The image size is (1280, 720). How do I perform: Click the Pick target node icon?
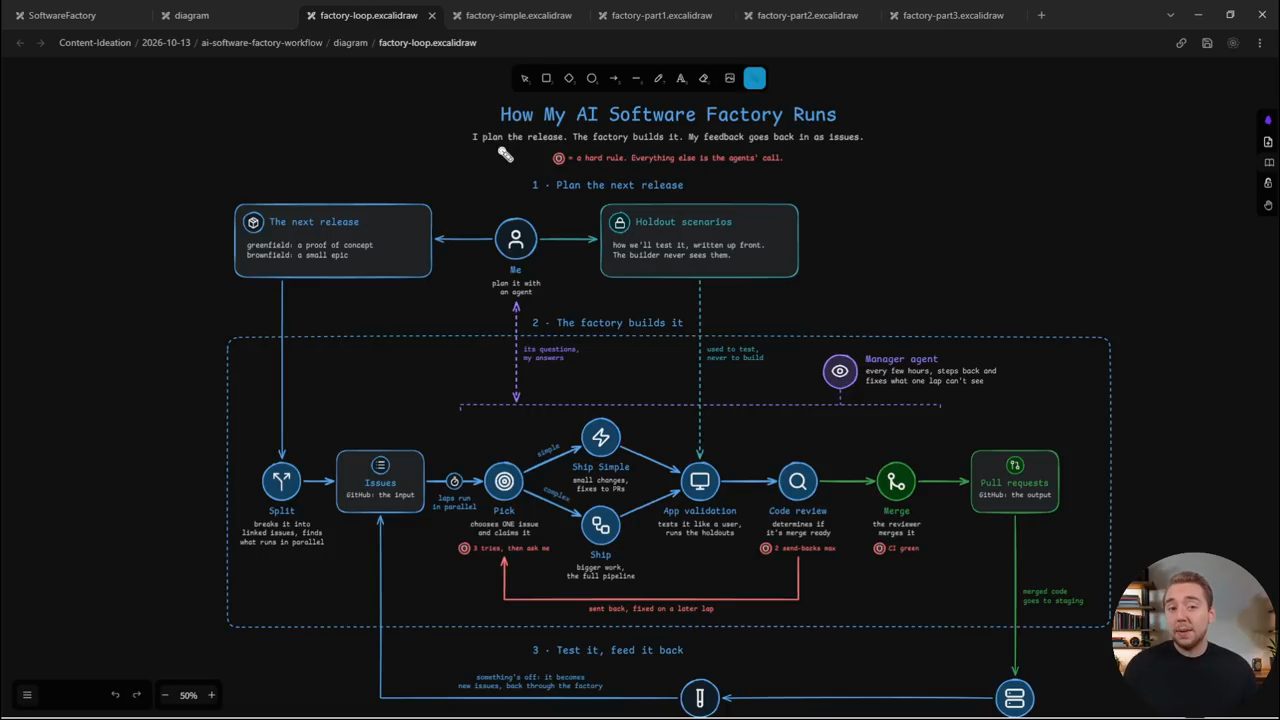pos(504,481)
